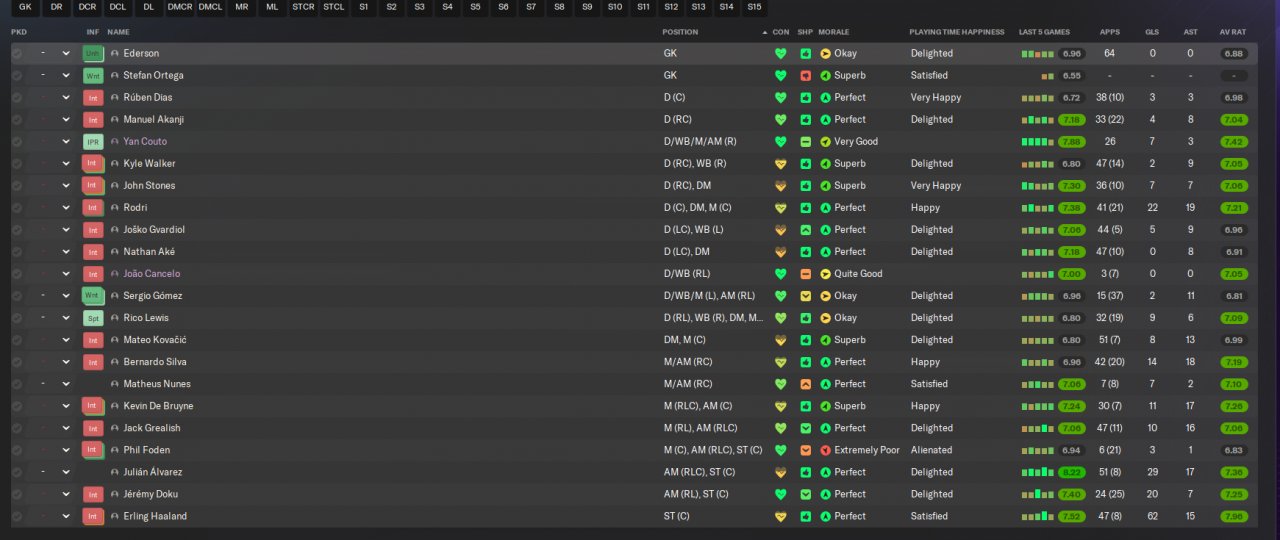Open the position dropdown for Julián Álvarez
The image size is (1280, 540).
coord(67,472)
